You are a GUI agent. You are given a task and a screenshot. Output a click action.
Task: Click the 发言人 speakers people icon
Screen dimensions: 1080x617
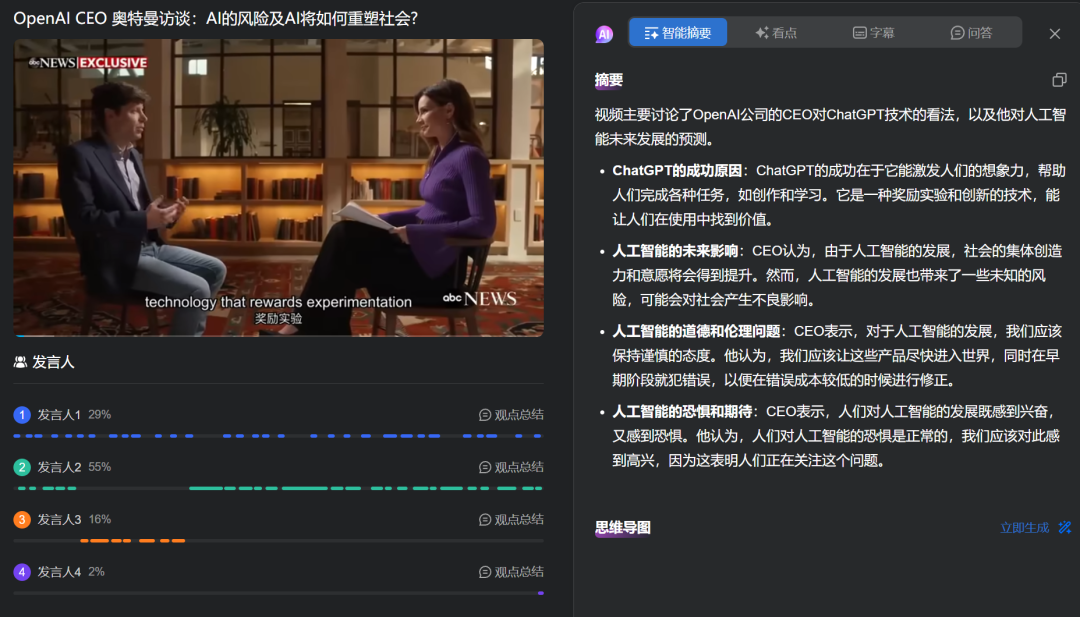pos(20,362)
